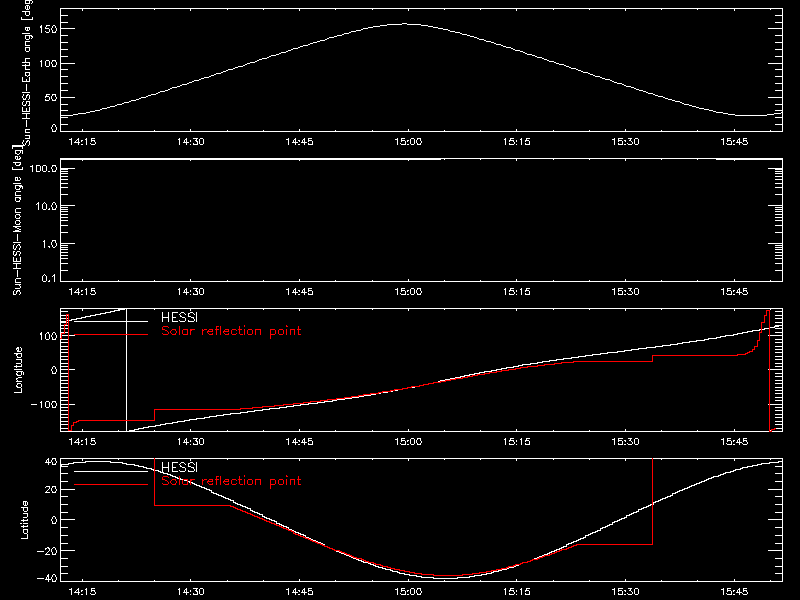Image resolution: width=800 pixels, height=600 pixels.
Task: Click red legend line sample in Longitude plot
Action: [111, 335]
